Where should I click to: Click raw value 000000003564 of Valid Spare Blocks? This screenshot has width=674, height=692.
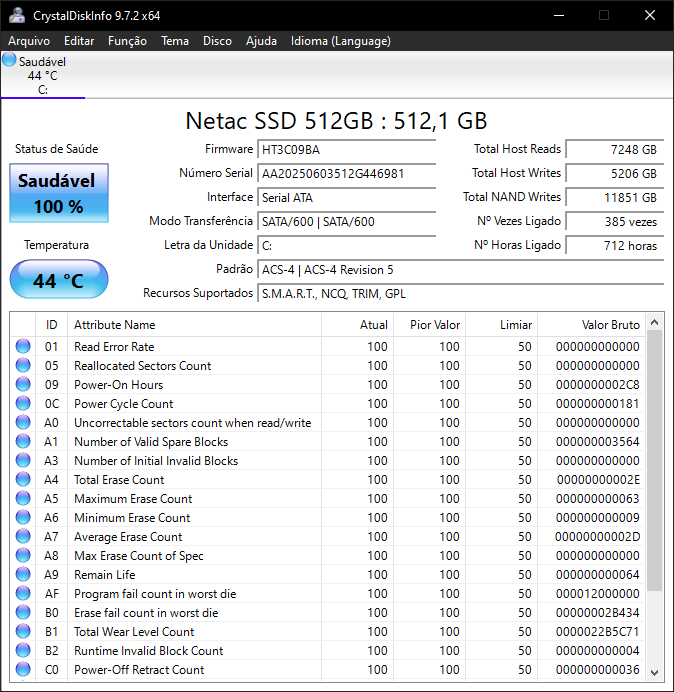597,442
